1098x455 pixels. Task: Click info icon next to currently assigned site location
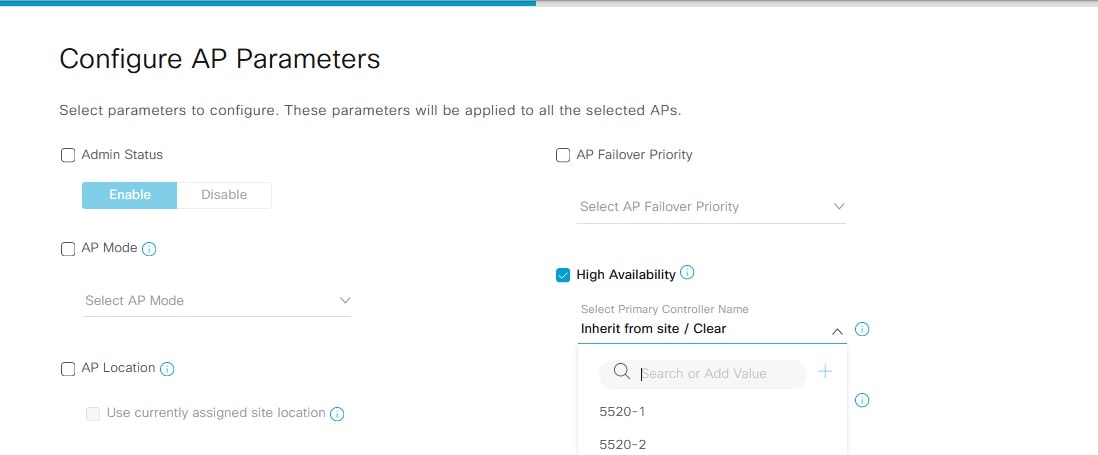[x=337, y=414]
